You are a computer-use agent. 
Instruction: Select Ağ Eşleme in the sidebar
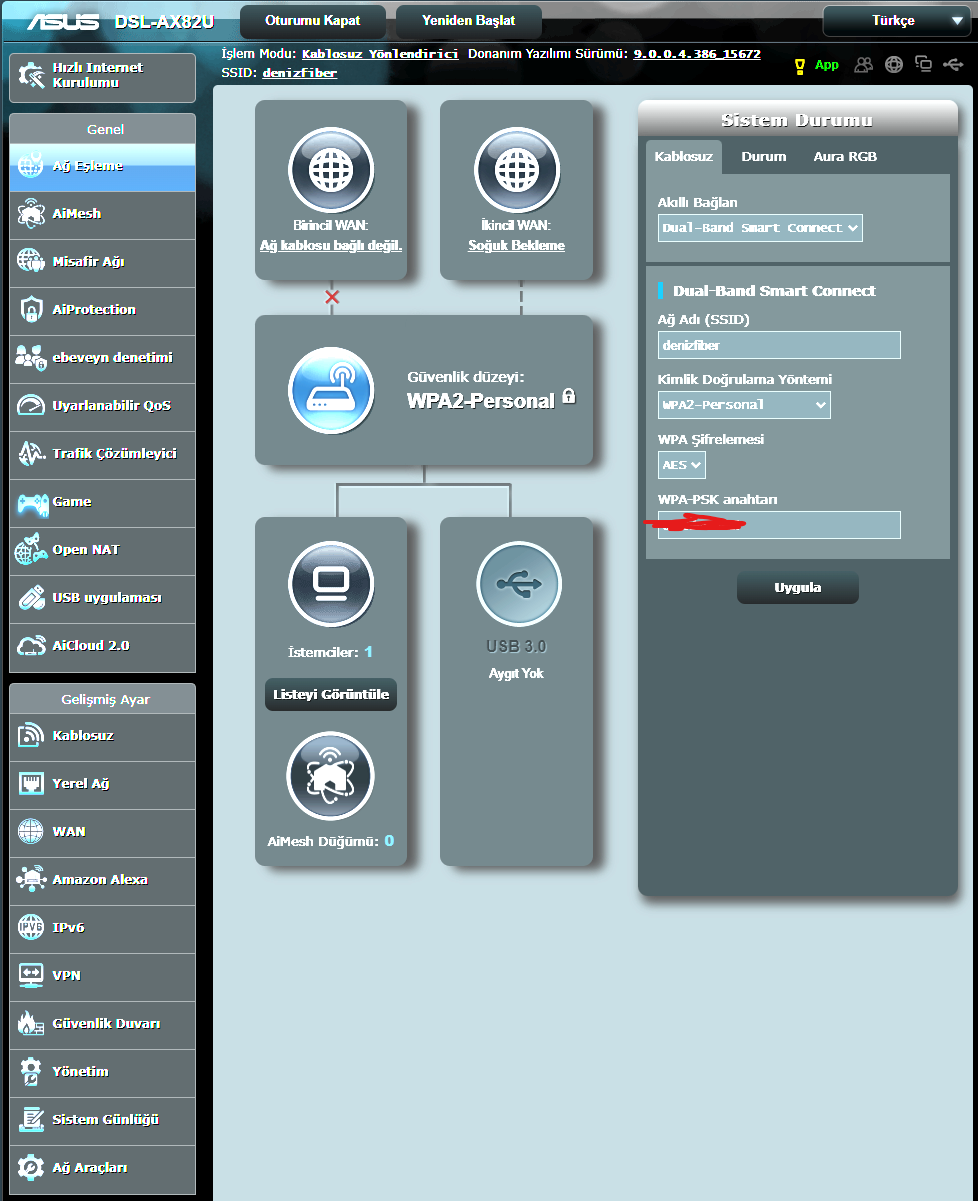103,167
